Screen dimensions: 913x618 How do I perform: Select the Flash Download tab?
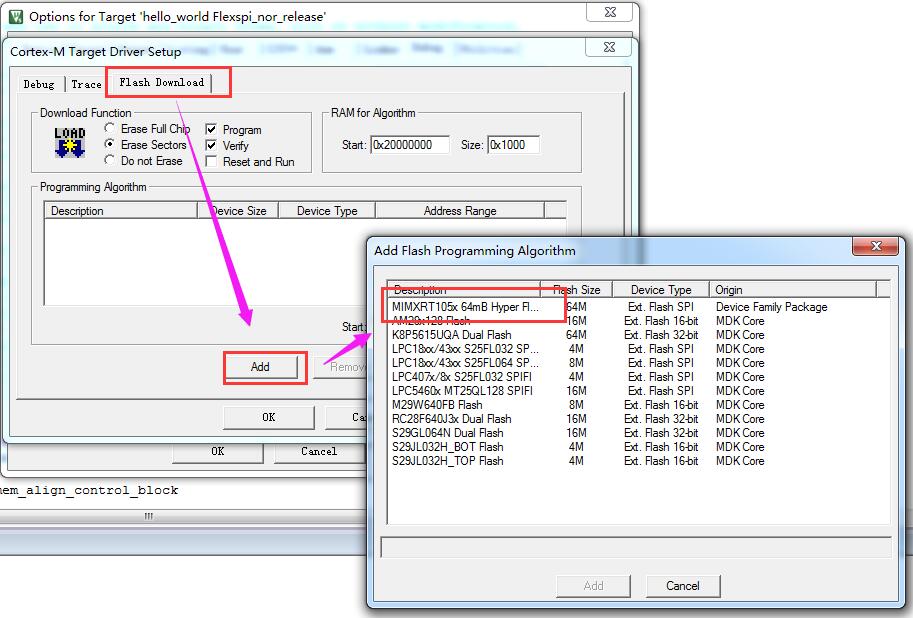(161, 83)
